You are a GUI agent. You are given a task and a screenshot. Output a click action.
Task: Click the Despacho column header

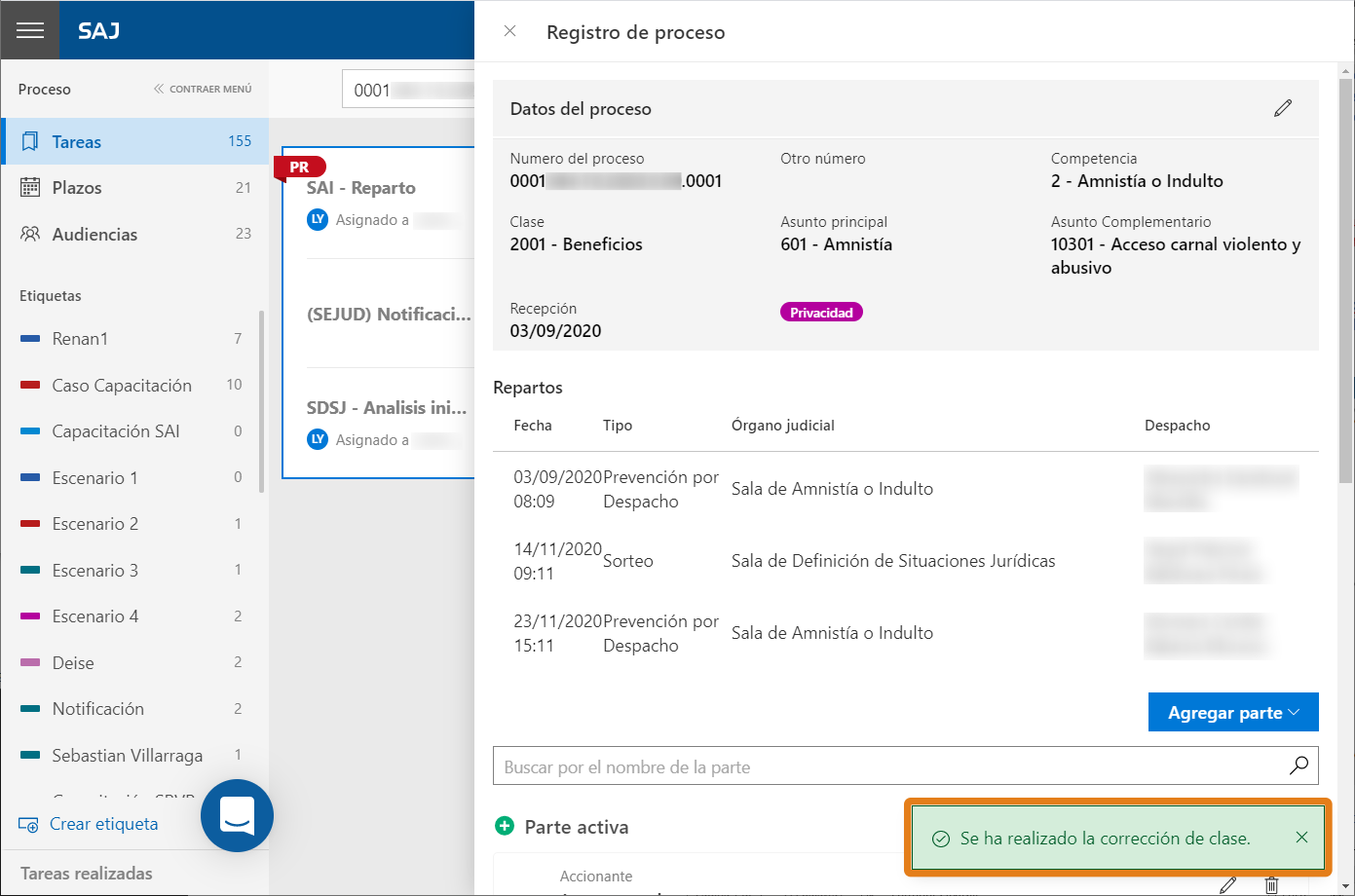pos(1178,426)
